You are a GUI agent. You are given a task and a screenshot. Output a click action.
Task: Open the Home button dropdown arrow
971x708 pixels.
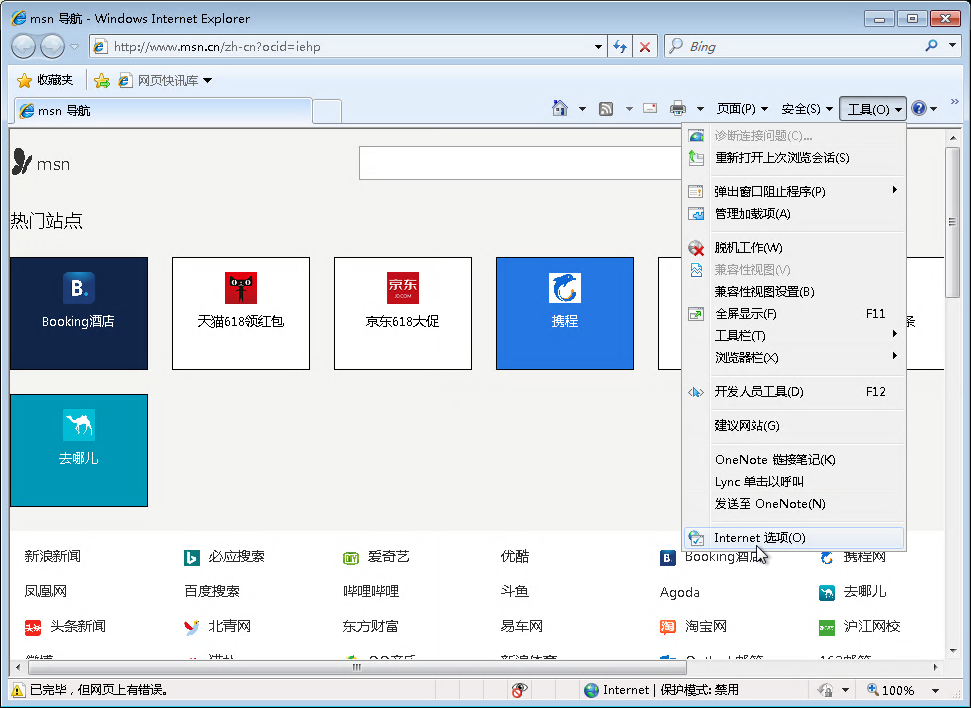[582, 109]
